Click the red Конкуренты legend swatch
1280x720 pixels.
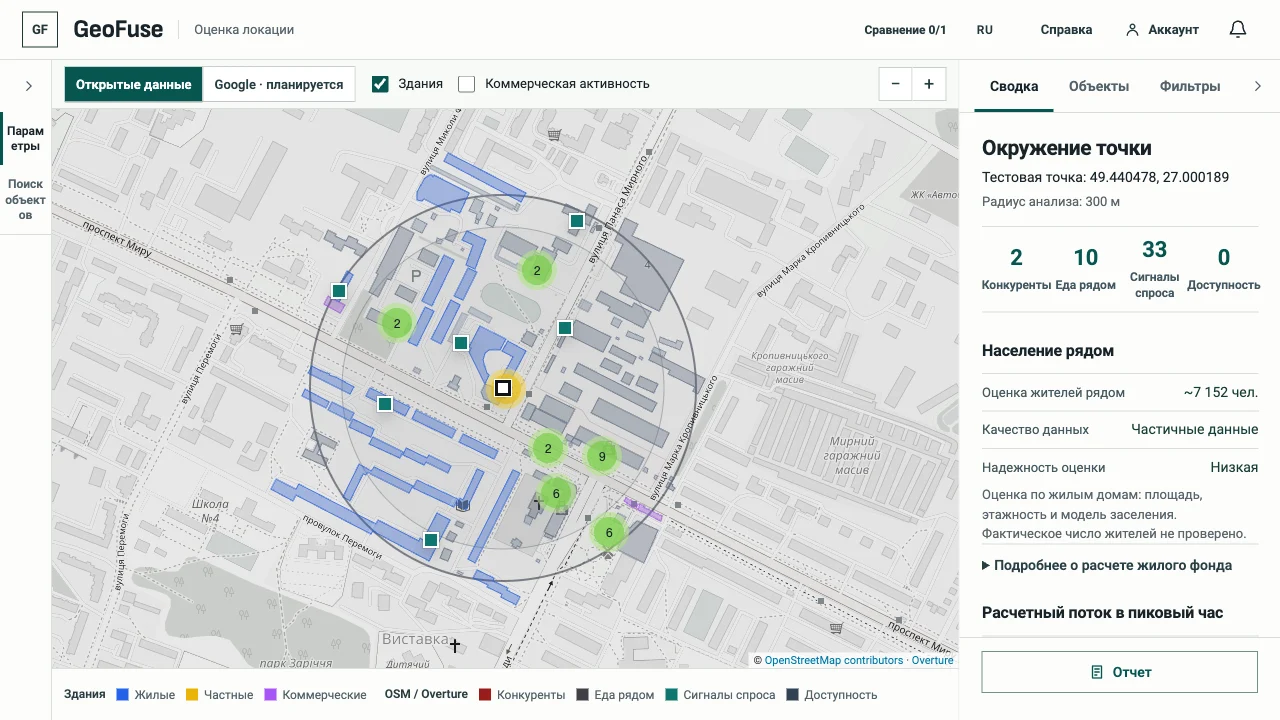coord(485,694)
